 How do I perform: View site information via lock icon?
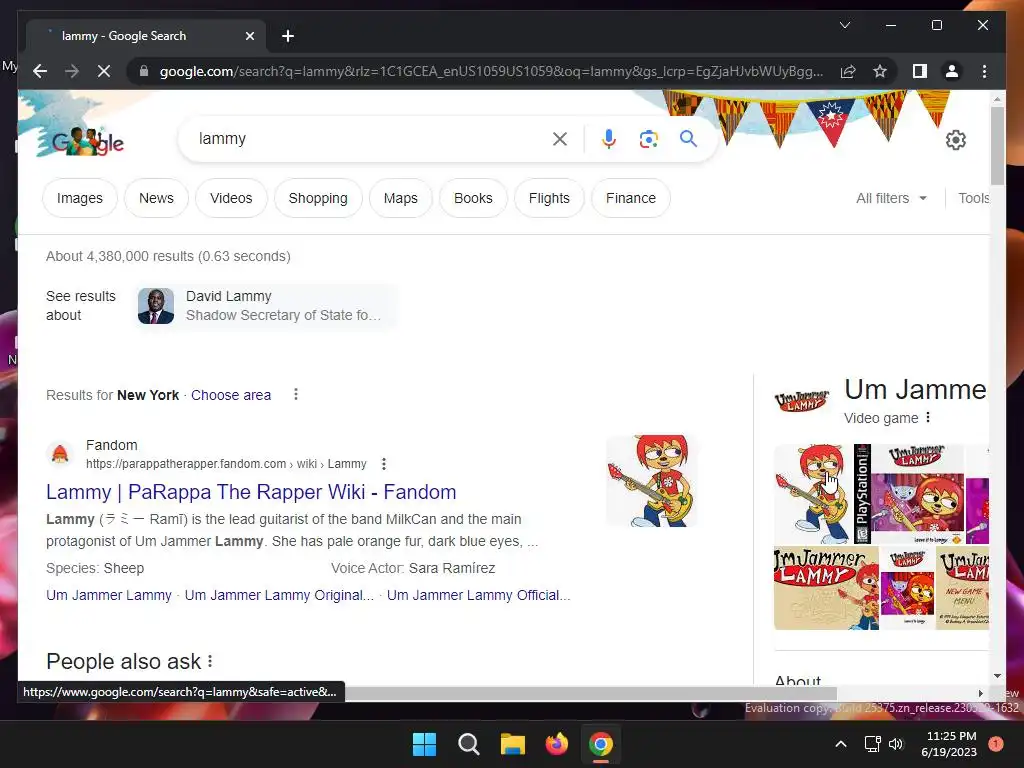pyautogui.click(x=144, y=71)
